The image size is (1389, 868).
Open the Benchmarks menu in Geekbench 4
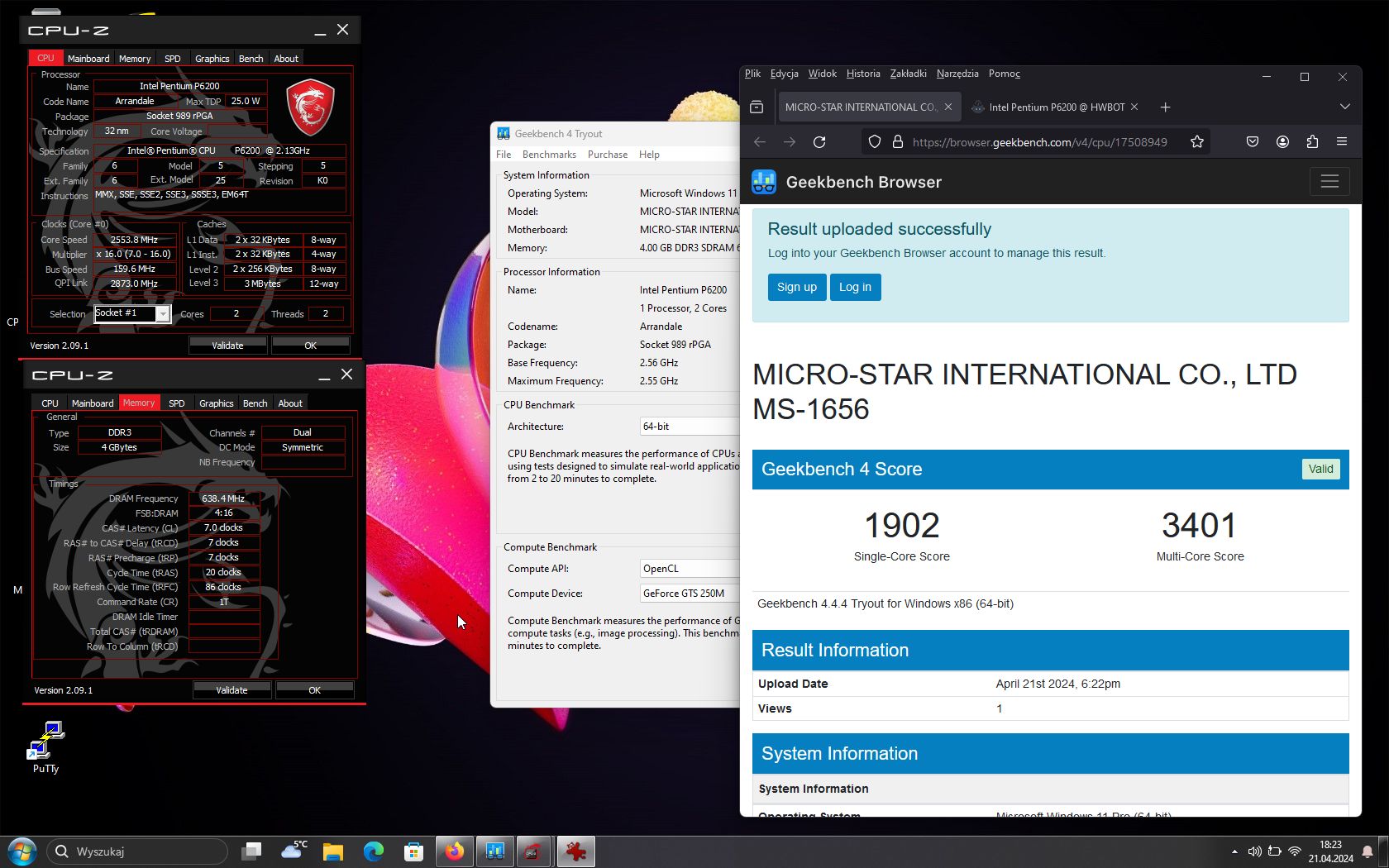[x=549, y=155]
